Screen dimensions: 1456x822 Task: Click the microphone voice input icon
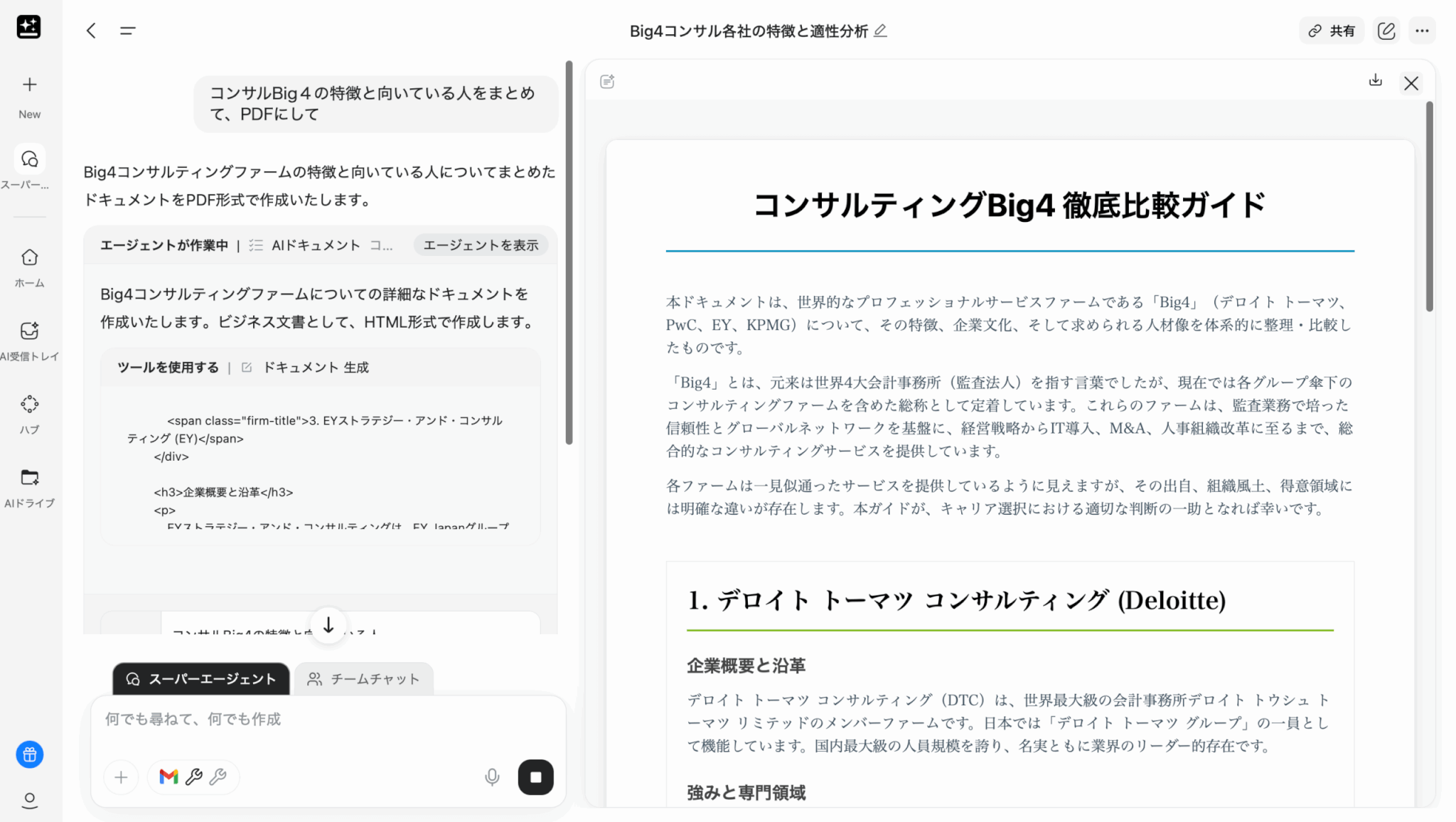point(491,776)
